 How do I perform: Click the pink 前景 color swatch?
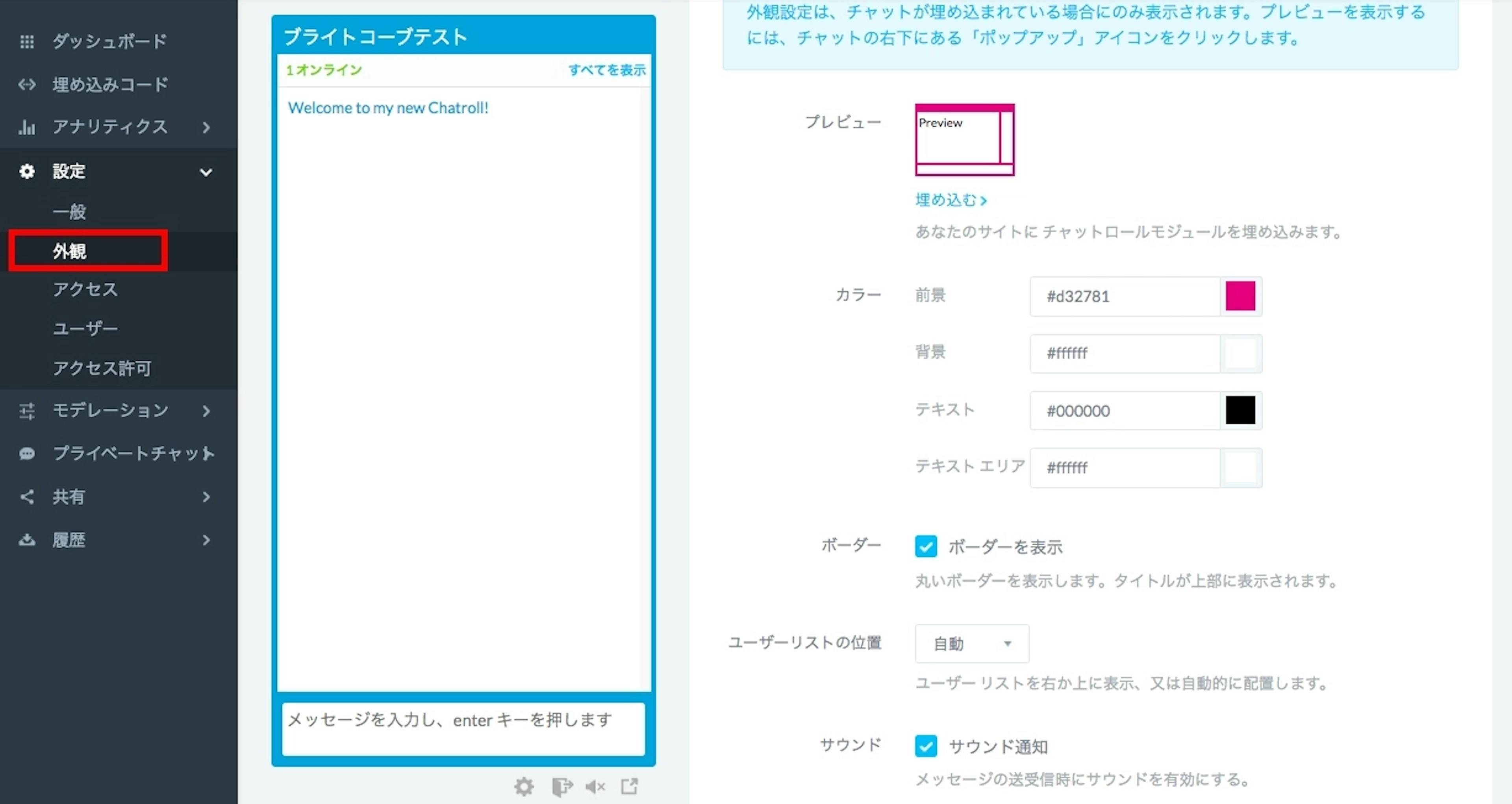tap(1240, 296)
